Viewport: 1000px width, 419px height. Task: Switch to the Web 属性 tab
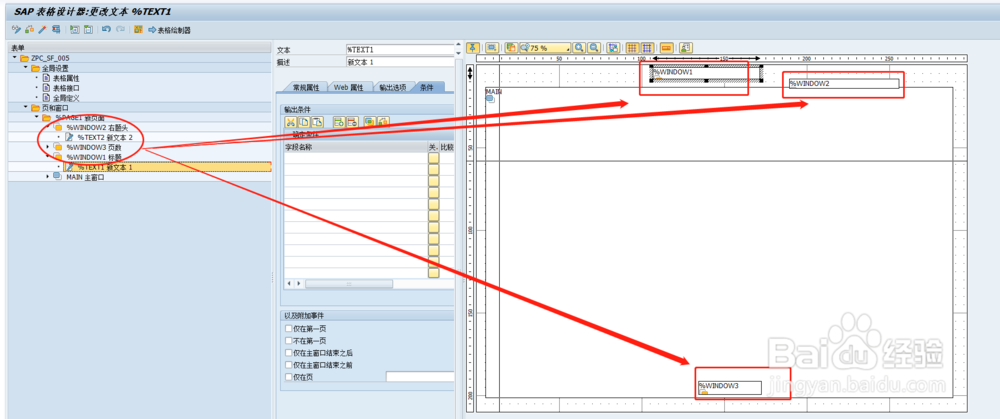point(348,87)
